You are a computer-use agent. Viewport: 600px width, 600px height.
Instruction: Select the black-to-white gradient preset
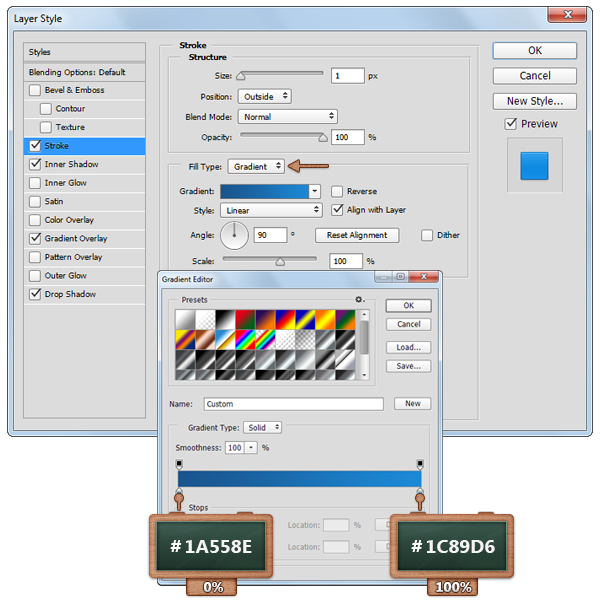click(224, 319)
